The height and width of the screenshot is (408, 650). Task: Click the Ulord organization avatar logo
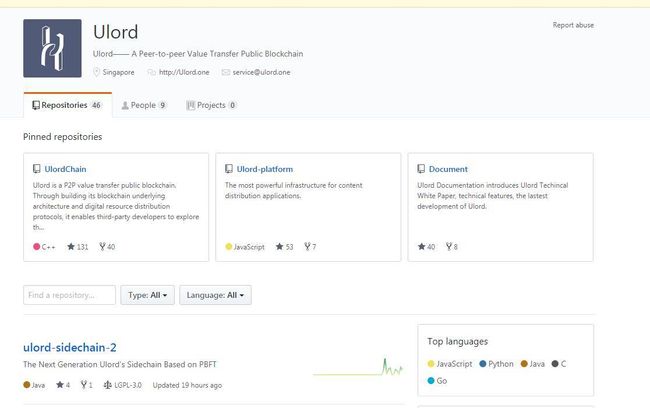[x=52, y=48]
